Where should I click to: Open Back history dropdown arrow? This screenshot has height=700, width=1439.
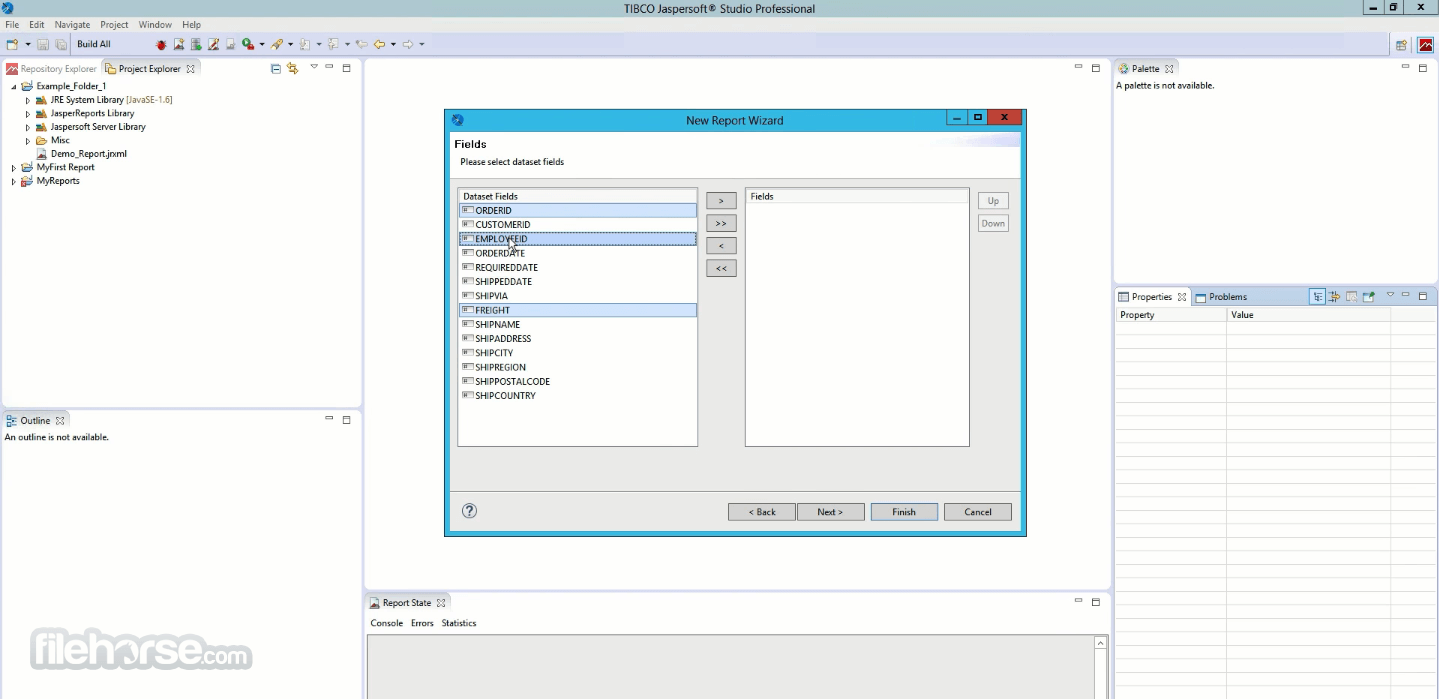pos(393,44)
